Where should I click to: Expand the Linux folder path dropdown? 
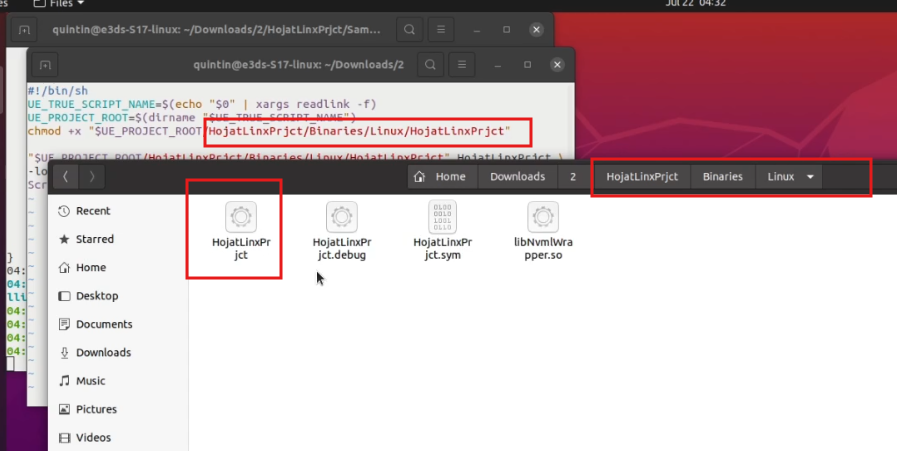tap(810, 177)
